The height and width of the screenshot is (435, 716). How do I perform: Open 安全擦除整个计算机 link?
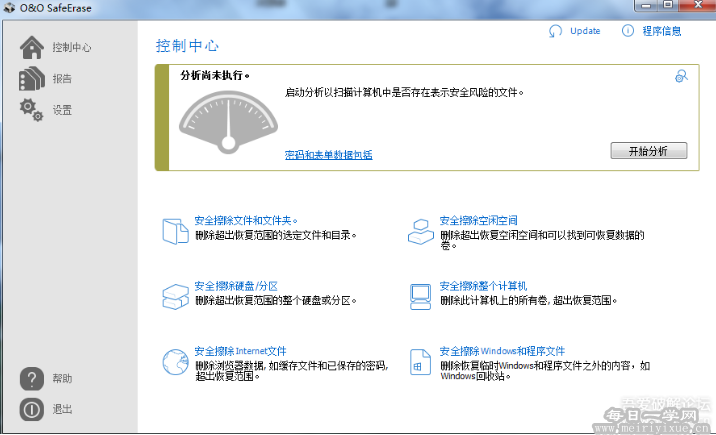[483, 286]
